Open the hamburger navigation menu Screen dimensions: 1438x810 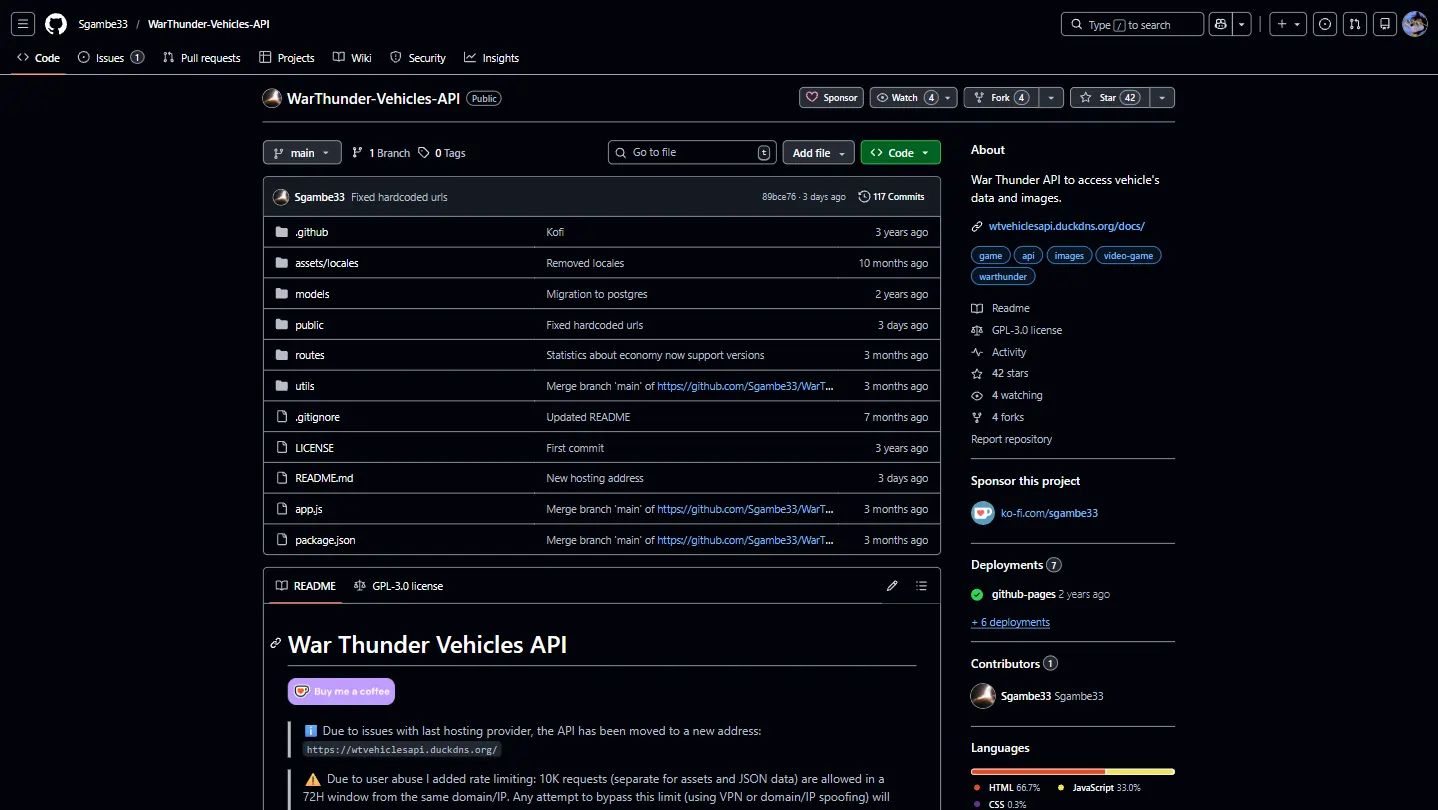[x=23, y=24]
